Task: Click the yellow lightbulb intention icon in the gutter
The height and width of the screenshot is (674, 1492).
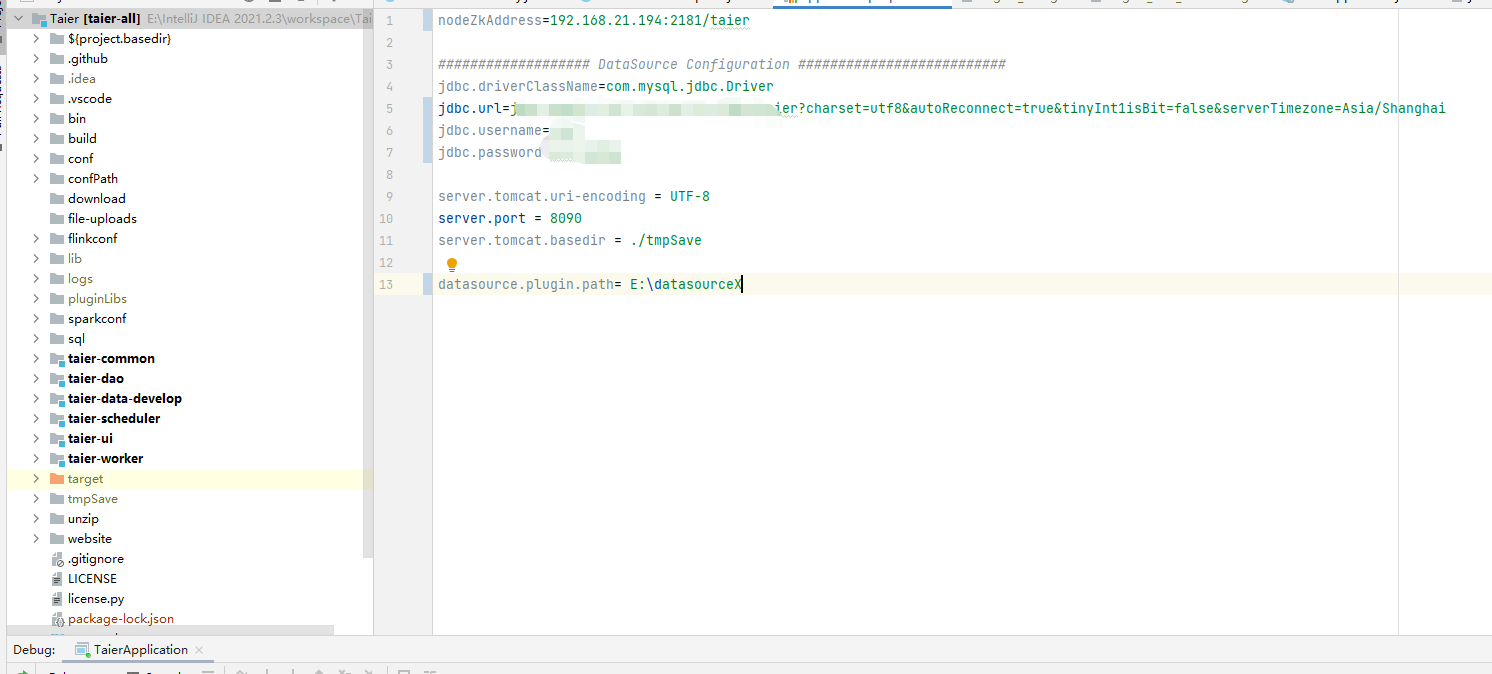Action: 452,263
